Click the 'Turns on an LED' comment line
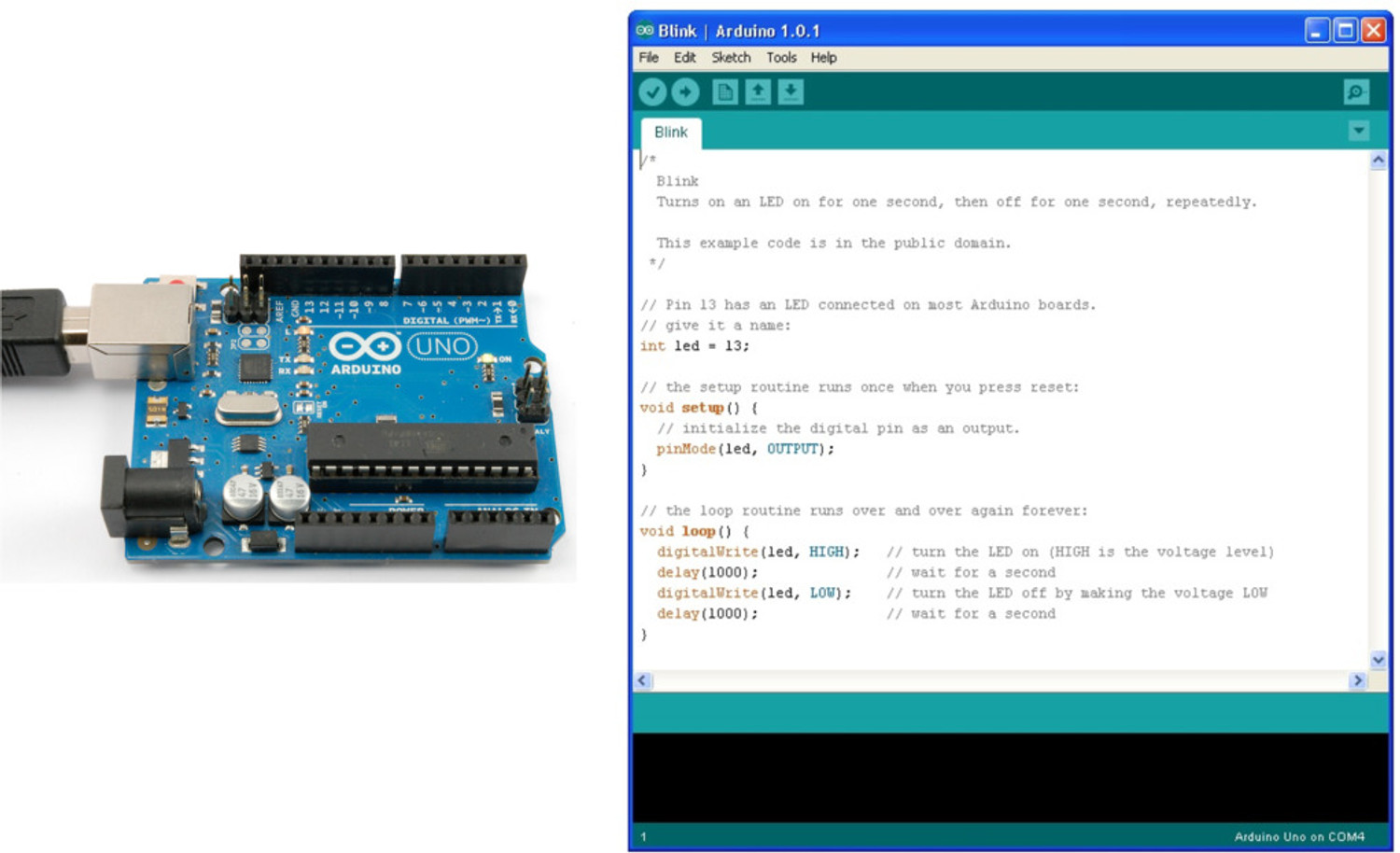The height and width of the screenshot is (853, 1400). 956,202
